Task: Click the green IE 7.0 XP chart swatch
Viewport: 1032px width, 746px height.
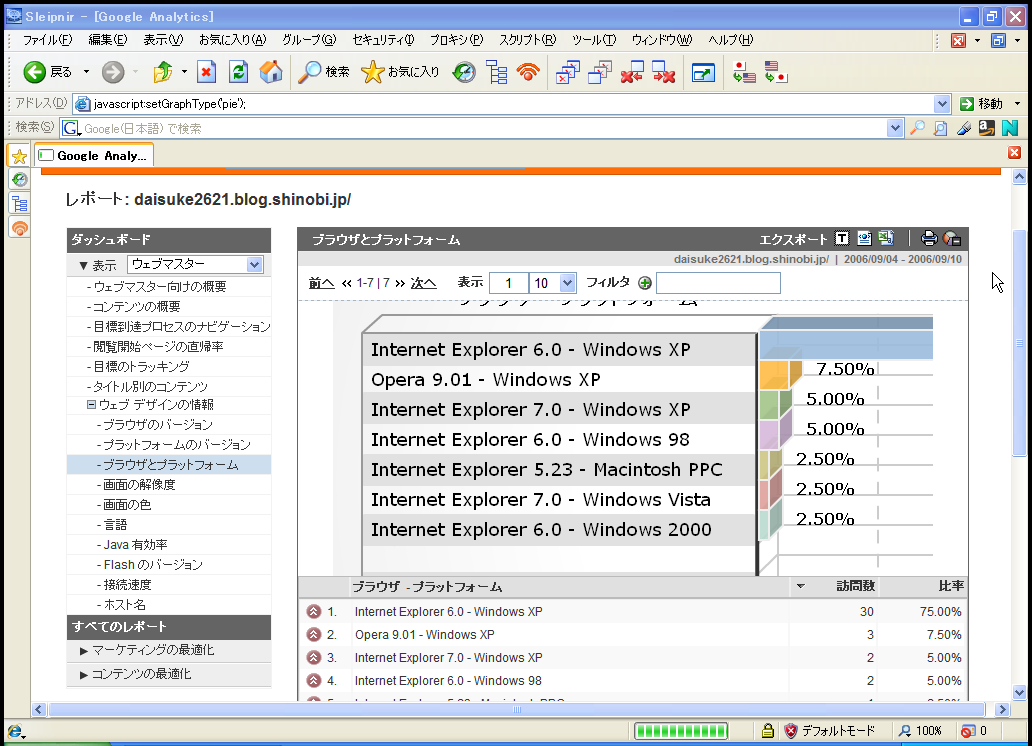Action: tap(775, 404)
